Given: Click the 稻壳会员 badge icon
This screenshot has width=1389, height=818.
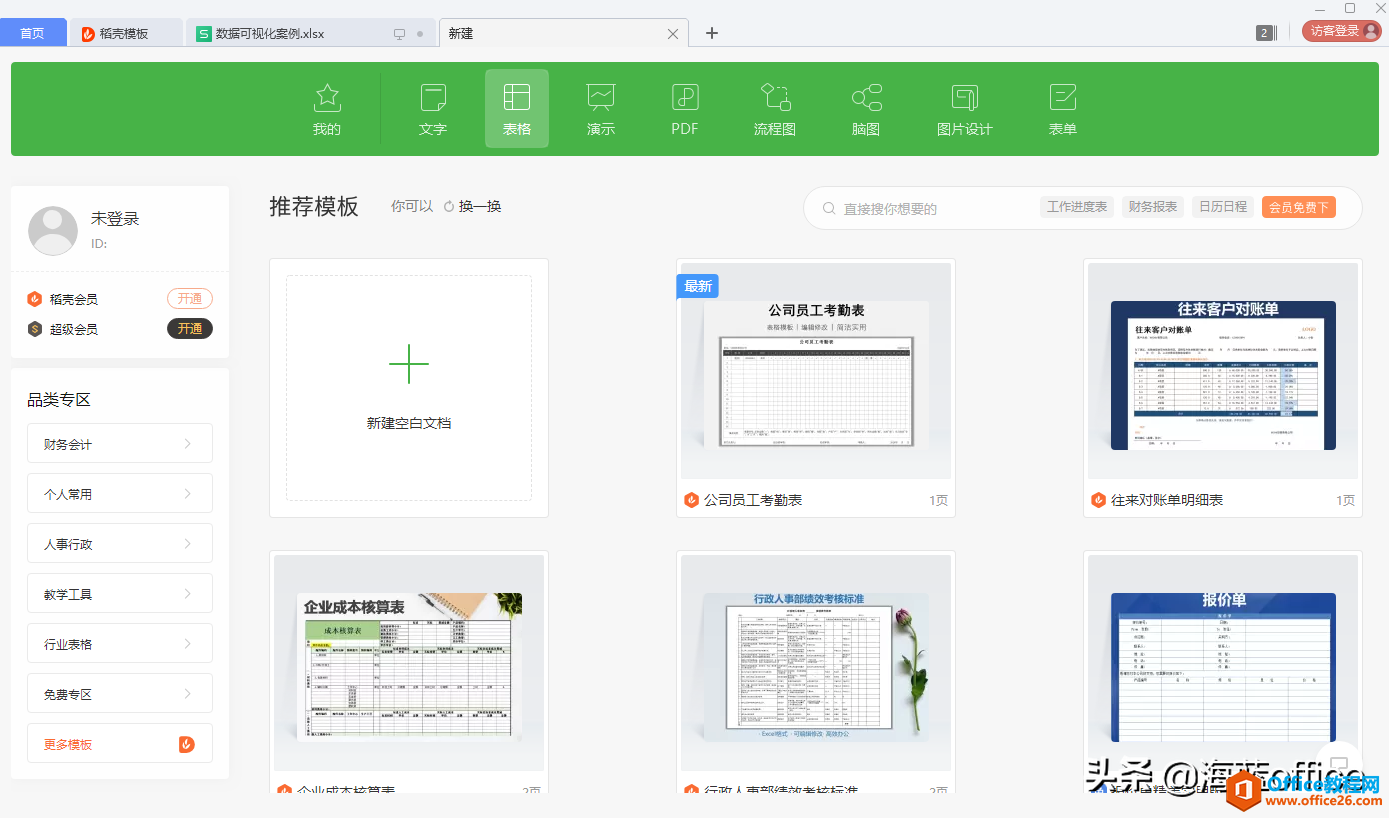Looking at the screenshot, I should pos(35,299).
